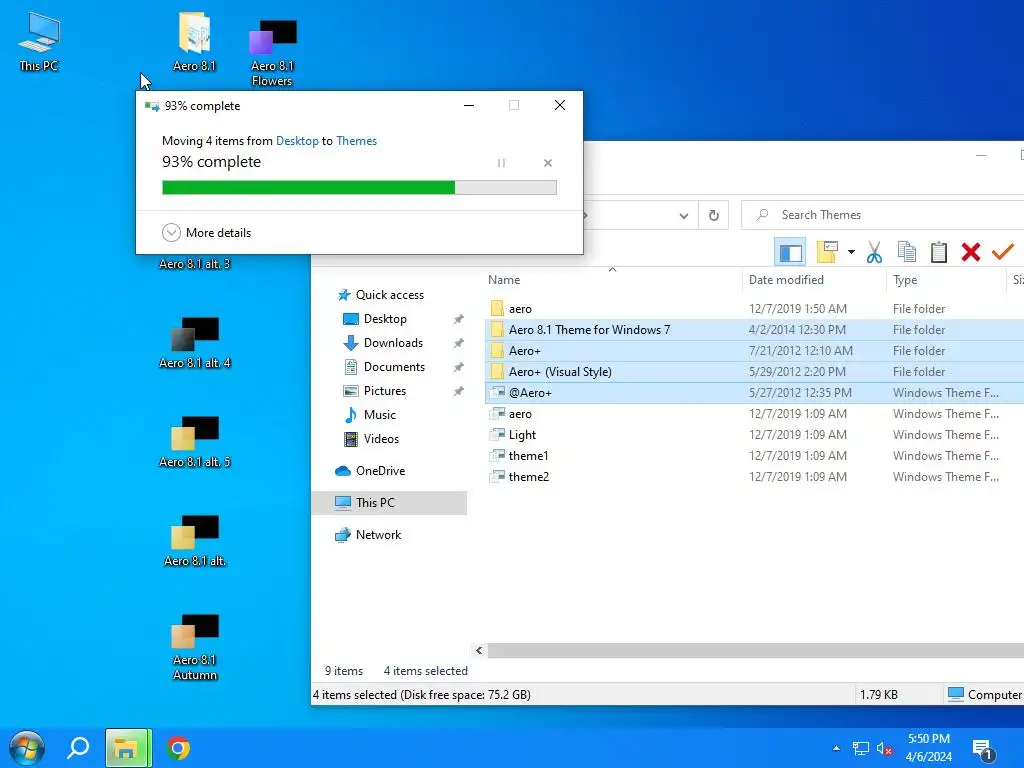Click the preview pane toolbar icon
Screen dimensions: 1024x768
tap(790, 252)
